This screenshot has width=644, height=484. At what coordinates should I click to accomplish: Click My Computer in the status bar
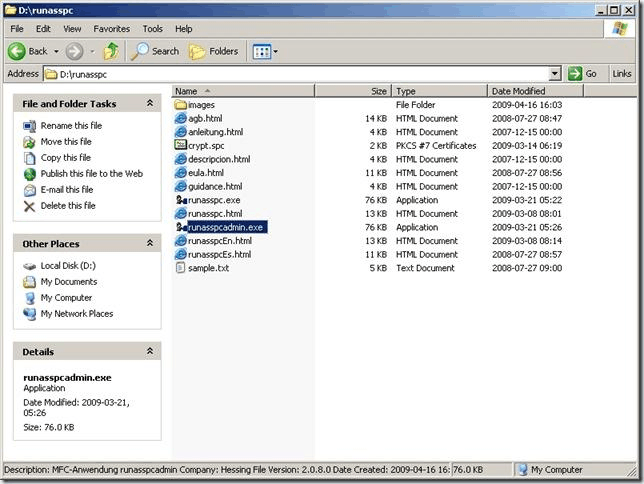(x=550, y=470)
